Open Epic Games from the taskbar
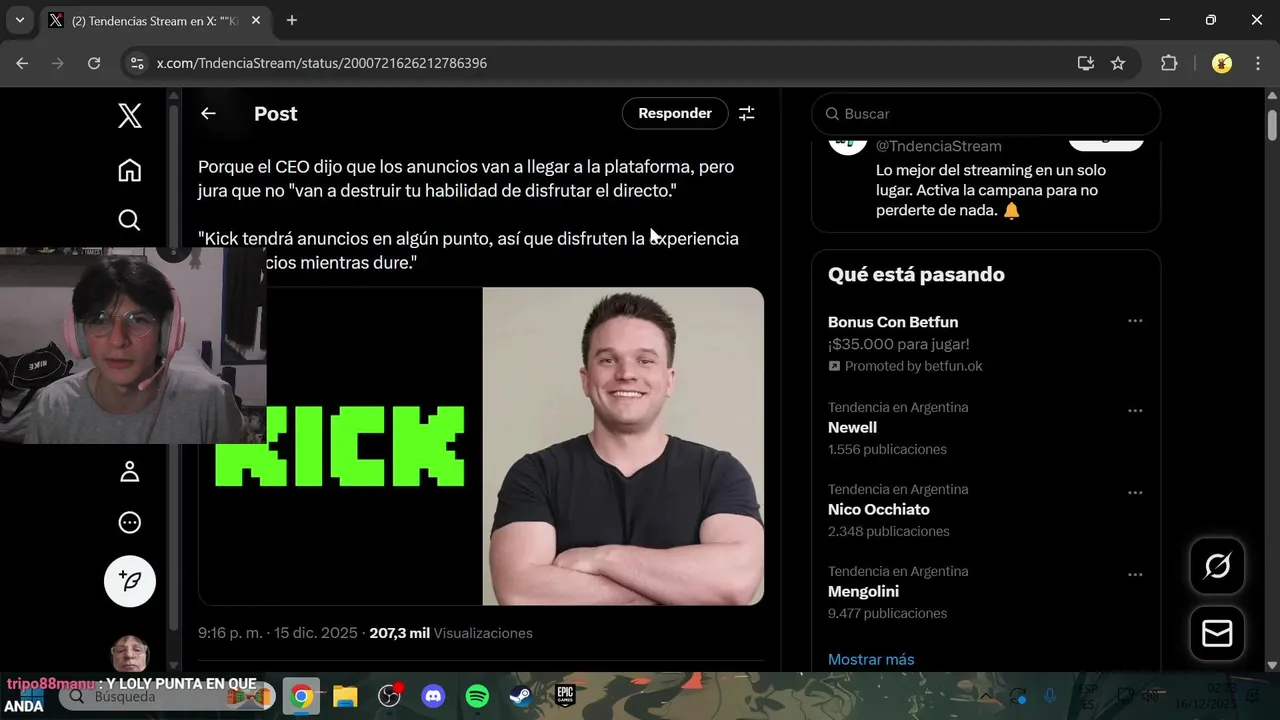Viewport: 1280px width, 720px height. click(x=565, y=696)
